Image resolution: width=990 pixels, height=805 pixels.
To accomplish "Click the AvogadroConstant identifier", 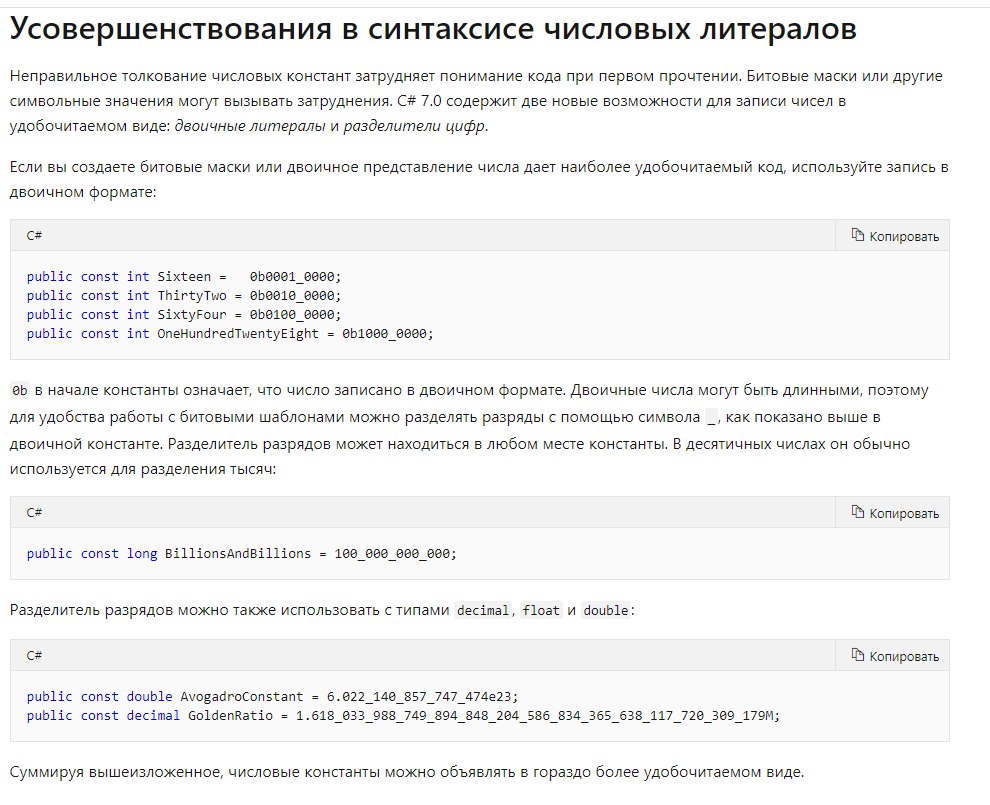I will pos(242,696).
